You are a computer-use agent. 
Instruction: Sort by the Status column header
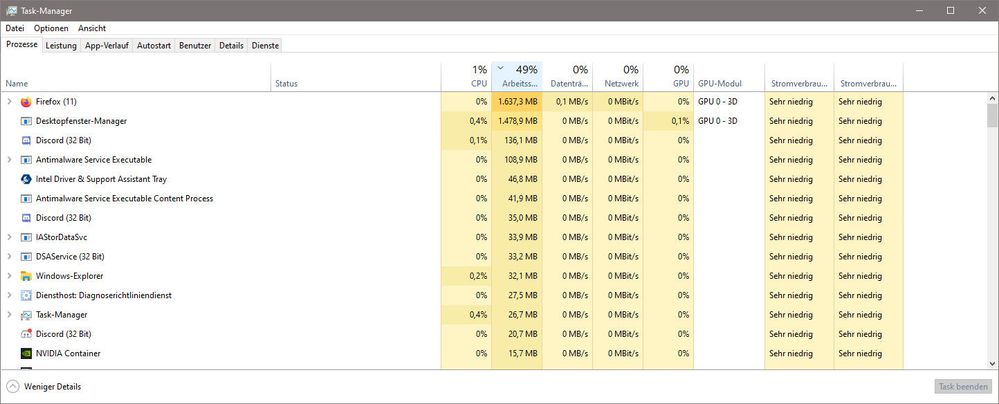356,77
